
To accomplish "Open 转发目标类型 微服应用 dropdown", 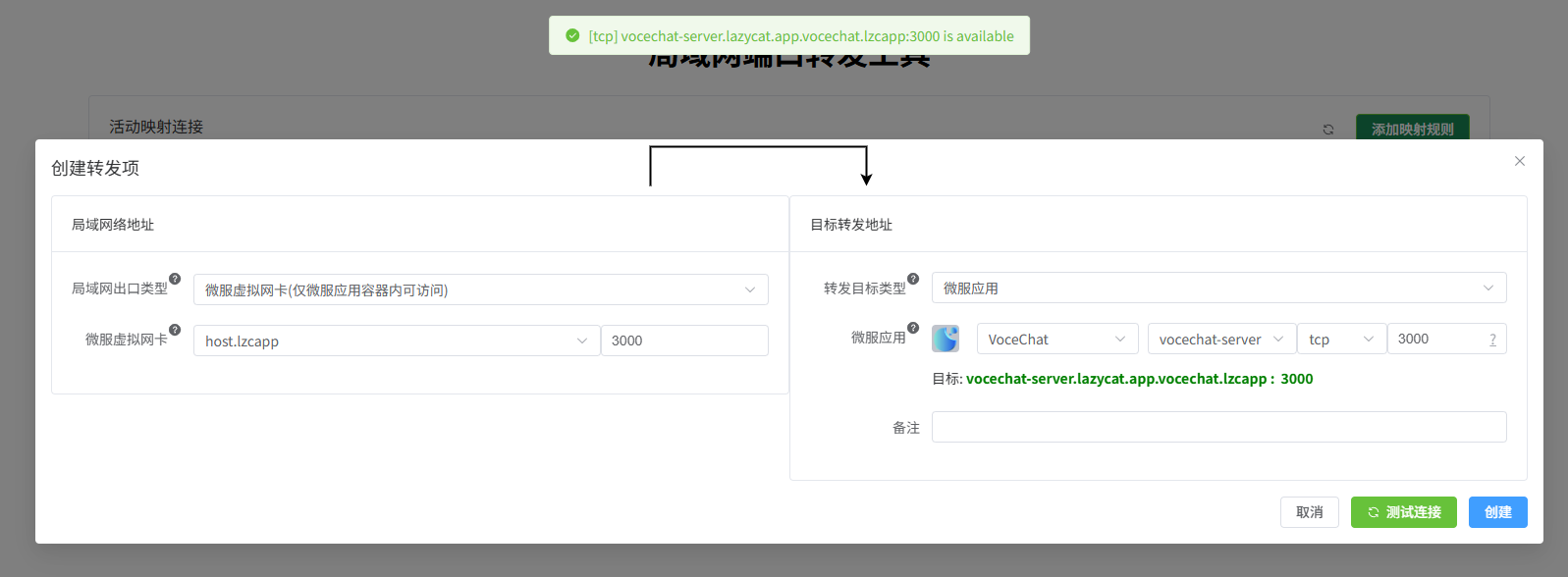I will pyautogui.click(x=1218, y=288).
